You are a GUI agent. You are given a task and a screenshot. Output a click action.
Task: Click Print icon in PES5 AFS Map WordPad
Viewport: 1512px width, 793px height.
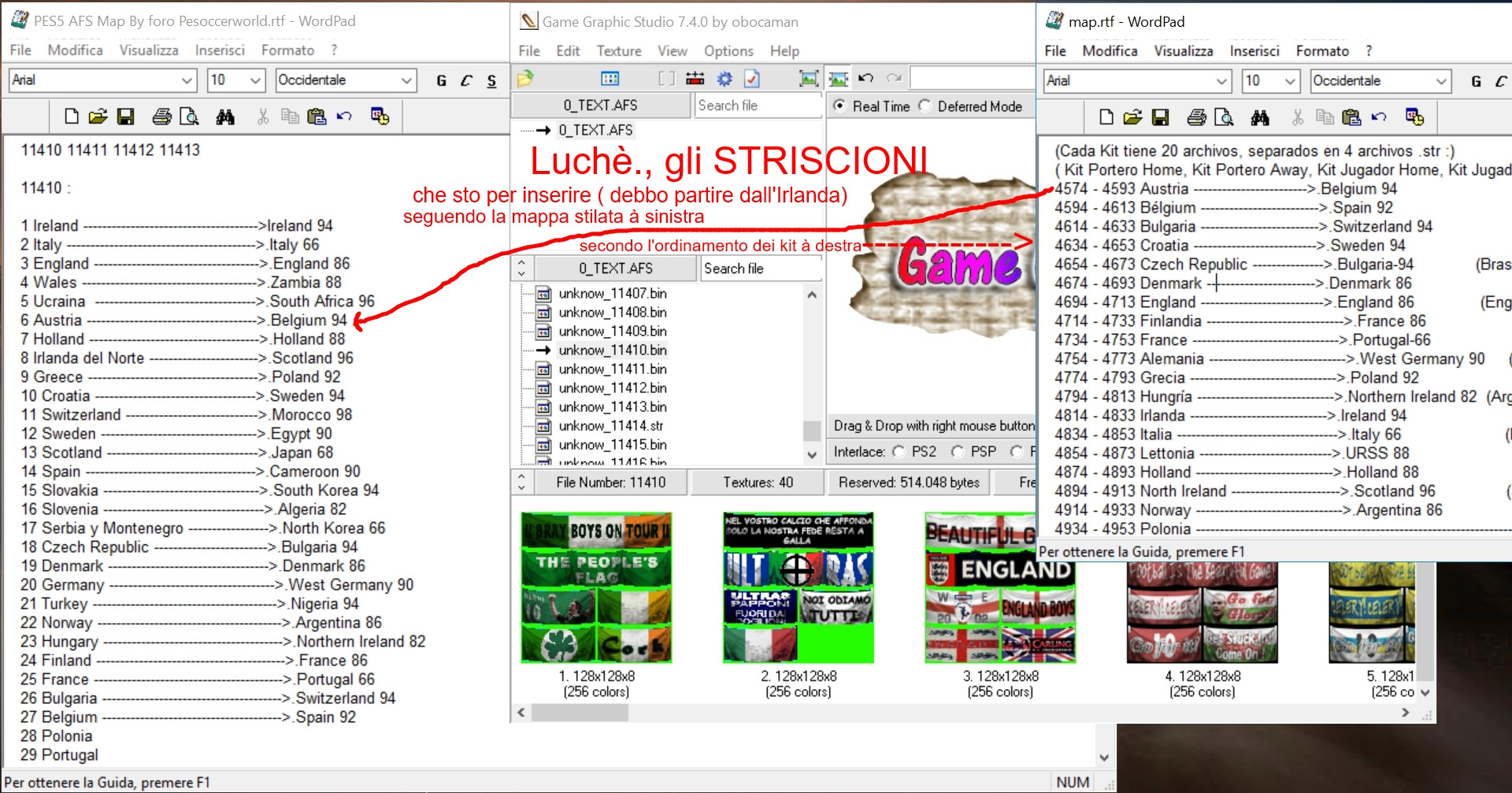(161, 117)
